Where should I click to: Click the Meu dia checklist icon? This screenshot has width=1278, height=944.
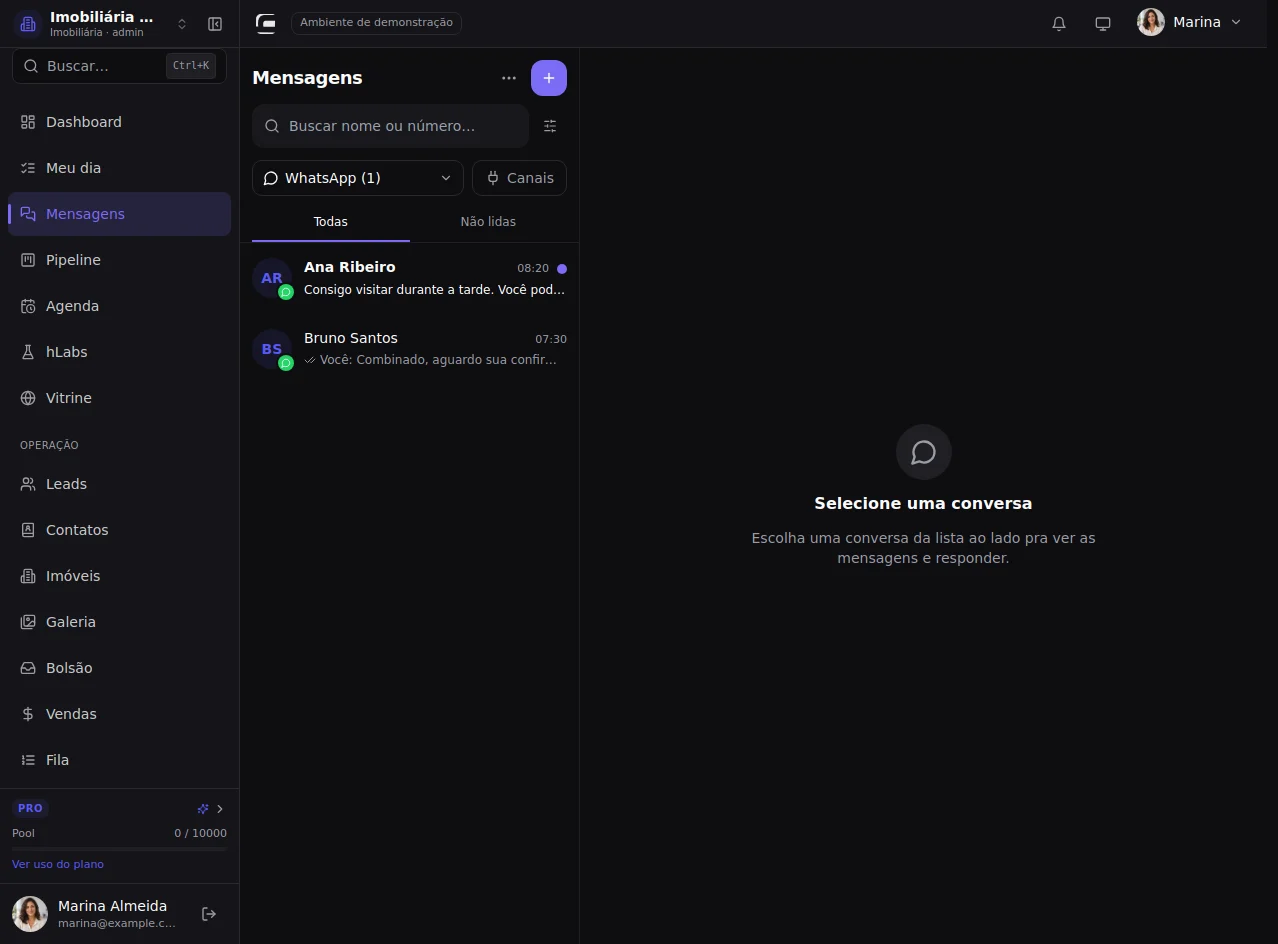click(x=28, y=168)
